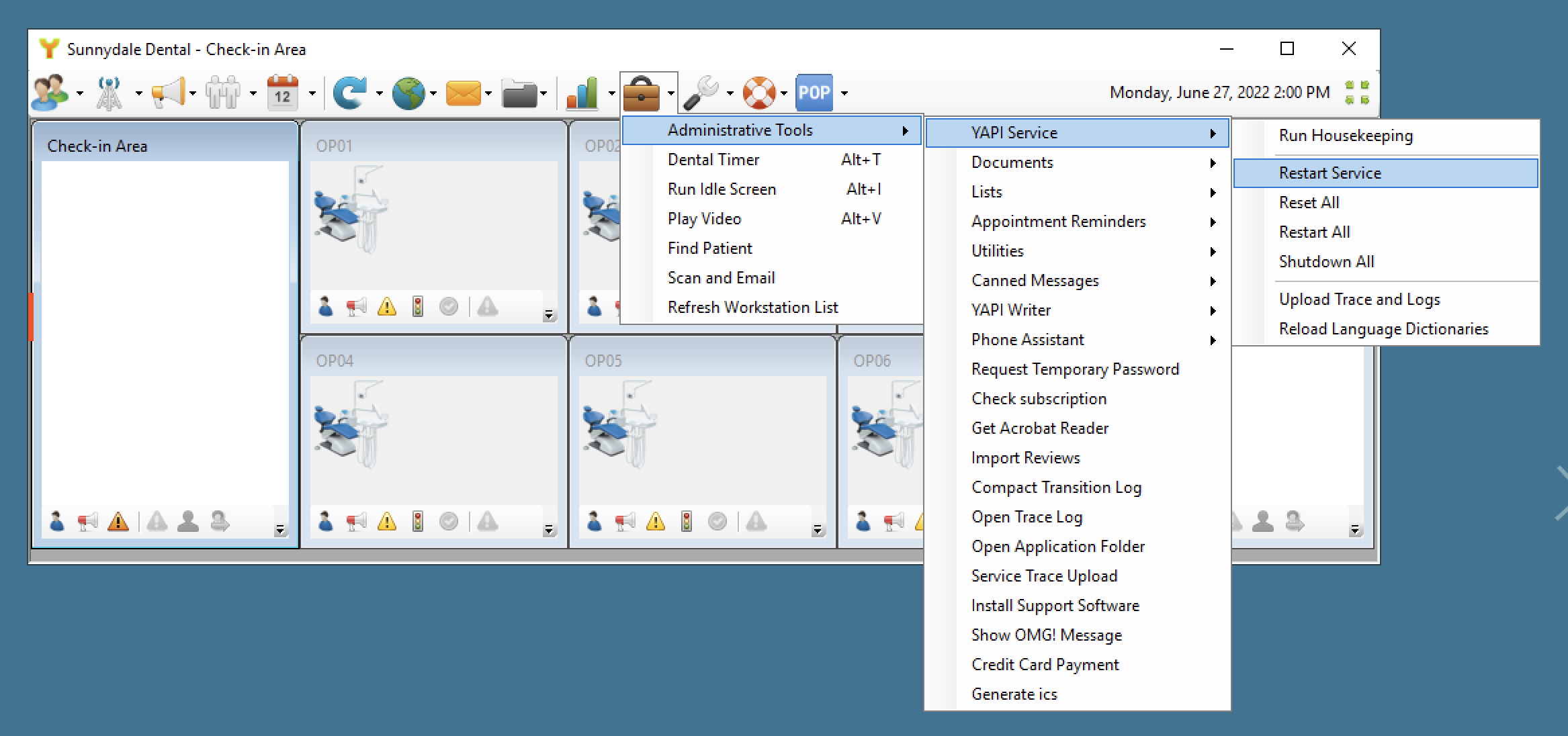The width and height of the screenshot is (1568, 736).
Task: Click the person icon in Check-in Area footer
Action: click(x=57, y=521)
